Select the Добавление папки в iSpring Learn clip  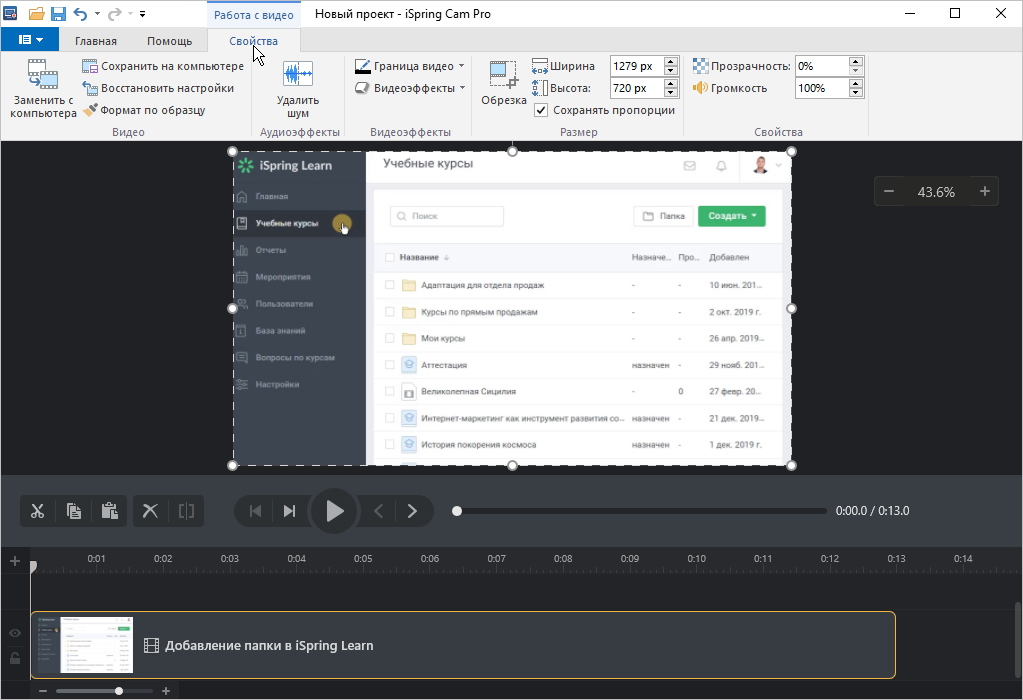pyautogui.click(x=463, y=645)
